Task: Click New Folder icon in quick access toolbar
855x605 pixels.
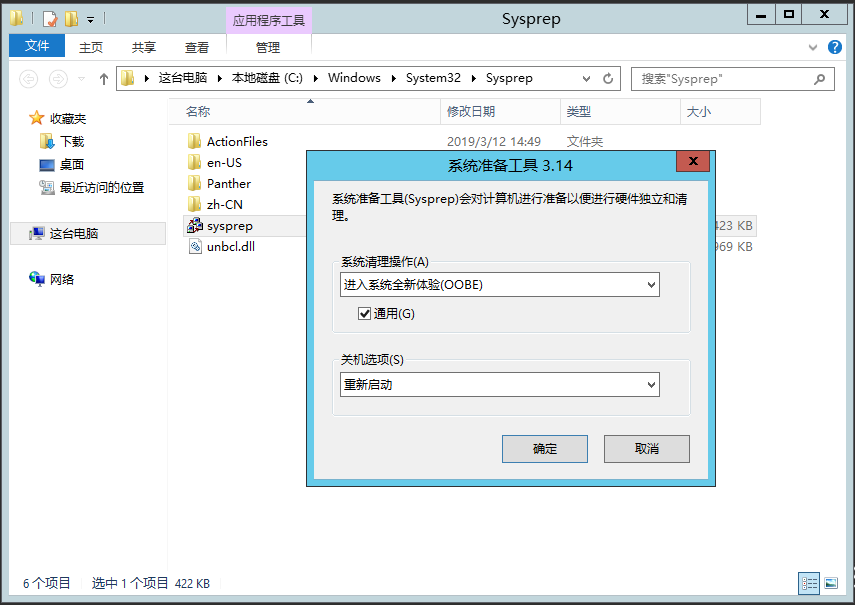Action: coord(71,19)
